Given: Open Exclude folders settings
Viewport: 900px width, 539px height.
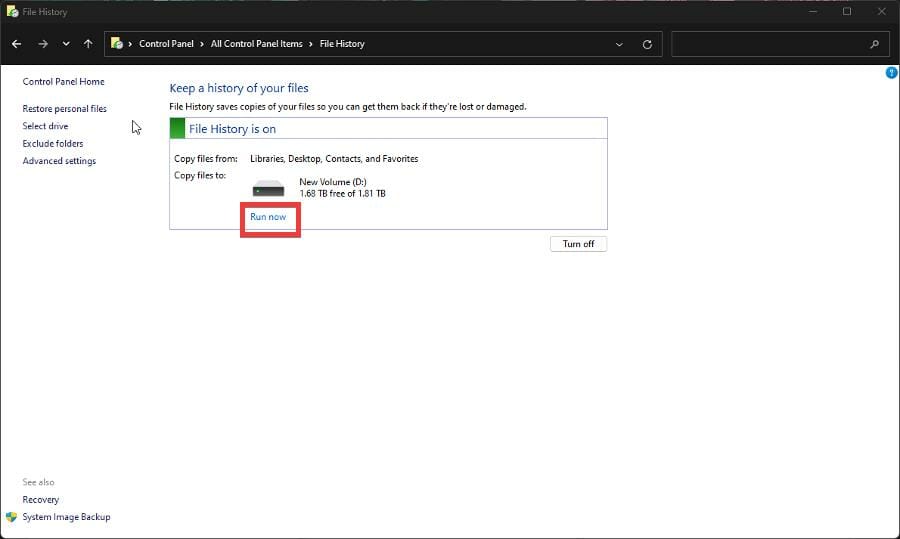Looking at the screenshot, I should (x=53, y=144).
